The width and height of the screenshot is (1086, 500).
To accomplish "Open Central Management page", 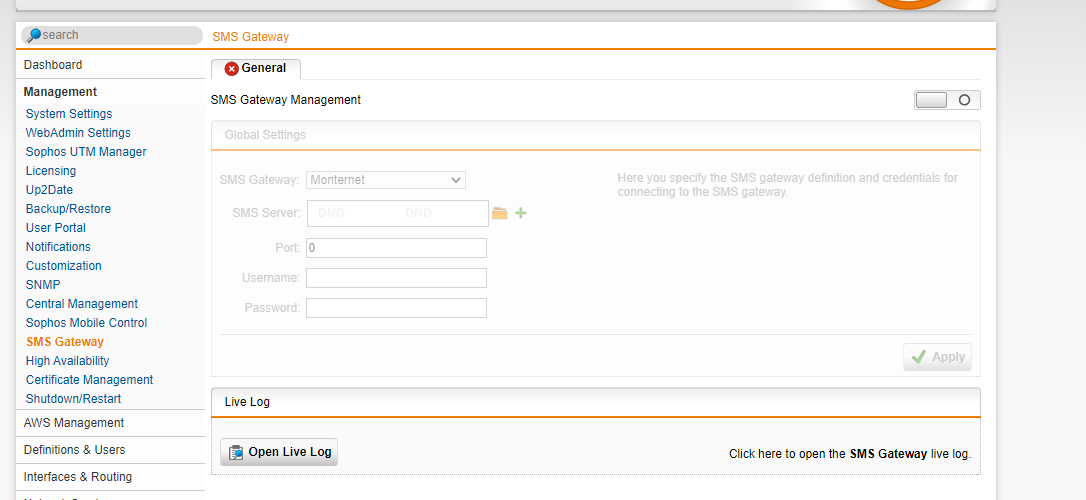I will [x=82, y=304].
